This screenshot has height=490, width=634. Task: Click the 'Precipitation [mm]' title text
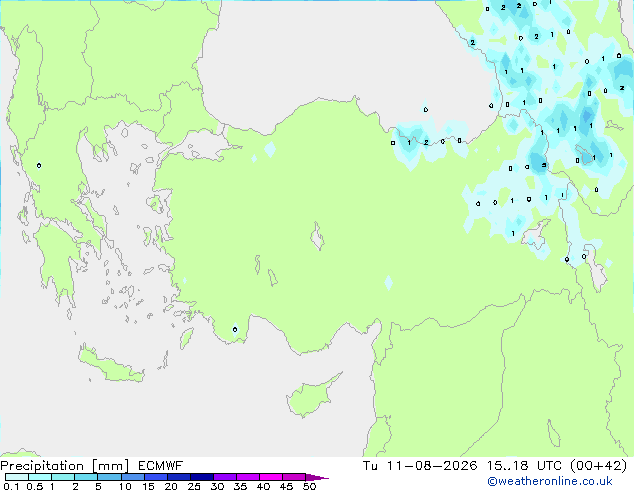(x=65, y=466)
